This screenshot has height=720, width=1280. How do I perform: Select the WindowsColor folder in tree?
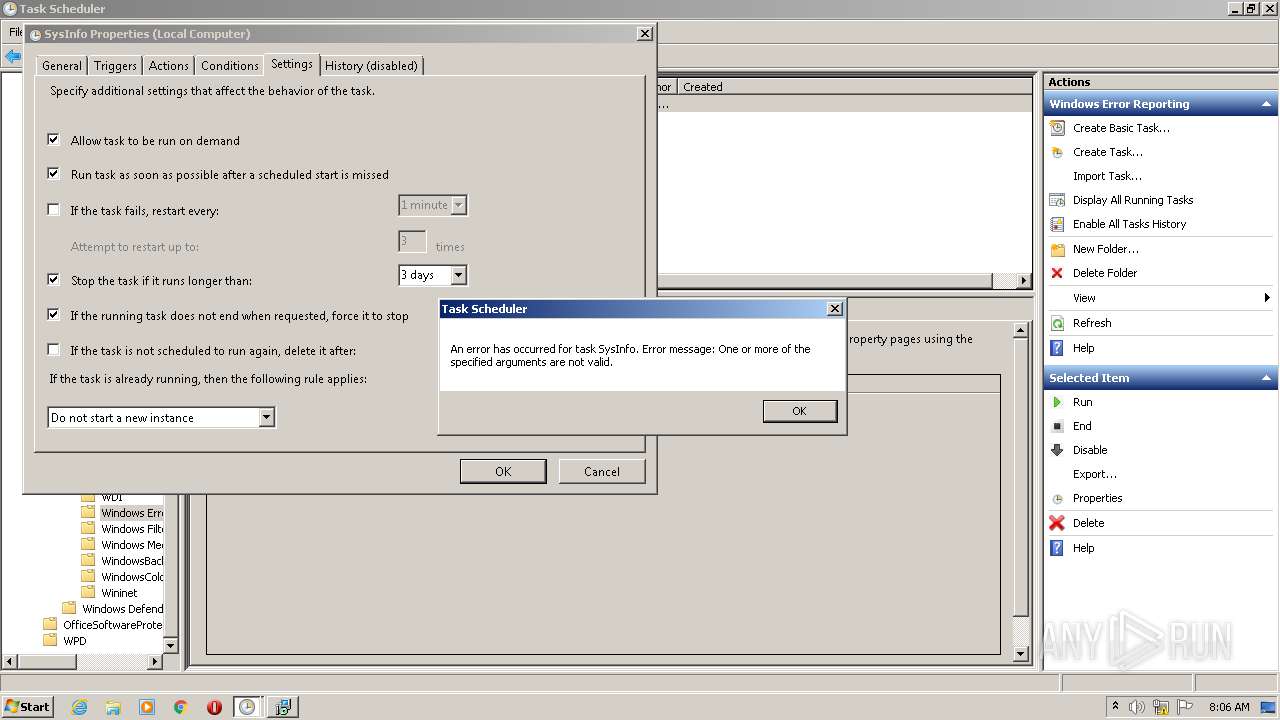pyautogui.click(x=131, y=577)
